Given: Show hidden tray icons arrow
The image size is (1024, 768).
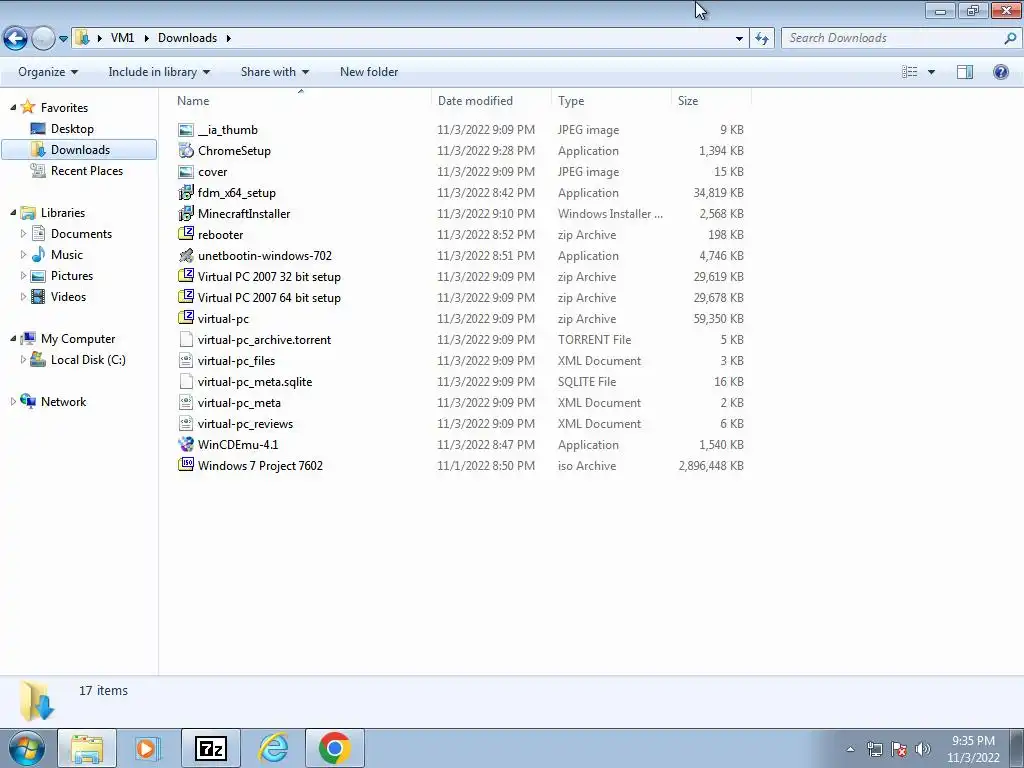Looking at the screenshot, I should pyautogui.click(x=850, y=749).
